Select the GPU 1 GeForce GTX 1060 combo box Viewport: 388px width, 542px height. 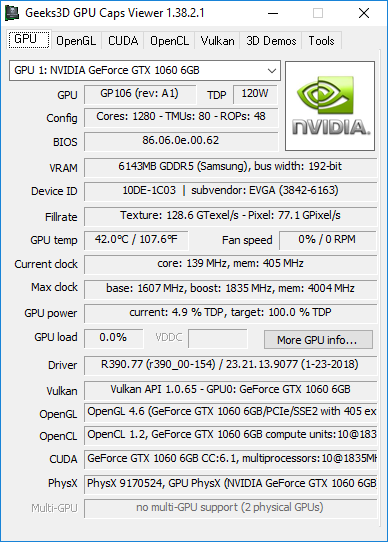pyautogui.click(x=145, y=71)
